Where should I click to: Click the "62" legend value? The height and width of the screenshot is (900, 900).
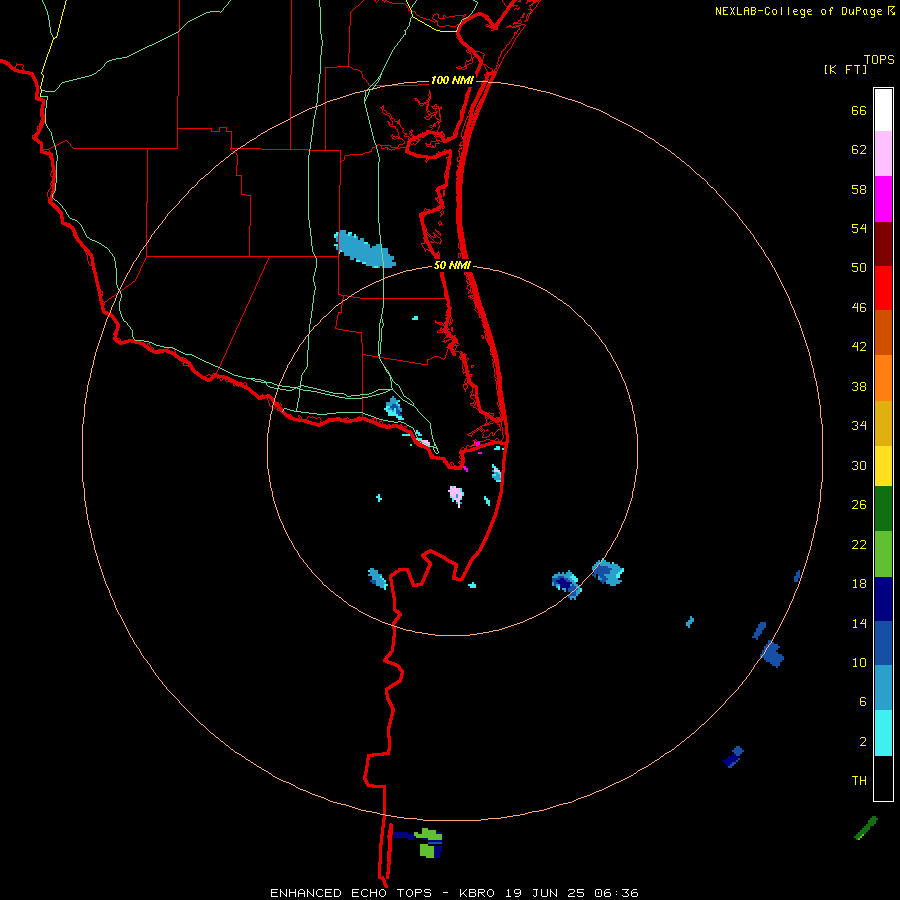pos(859,150)
